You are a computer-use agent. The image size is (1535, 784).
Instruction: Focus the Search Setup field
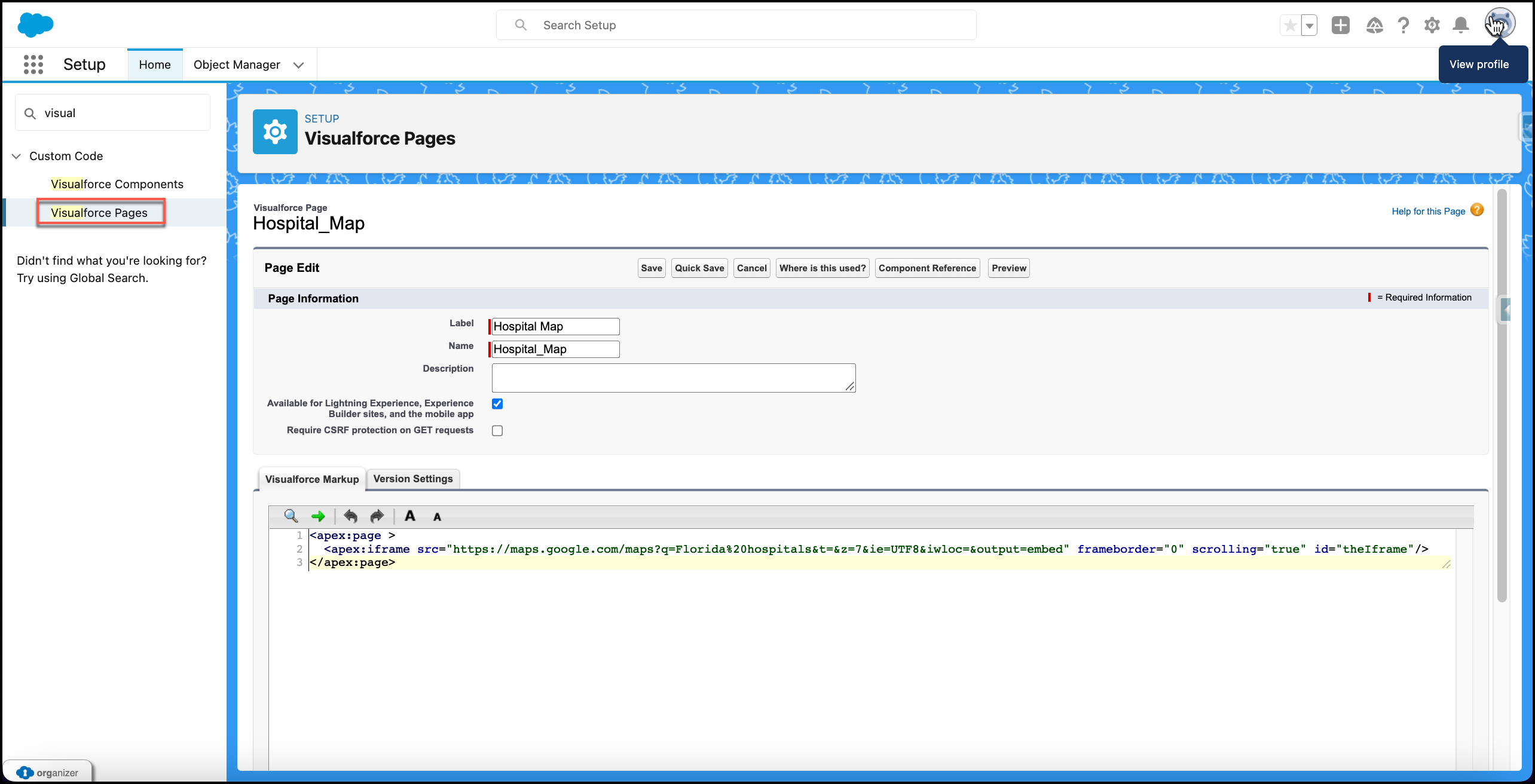pos(736,25)
